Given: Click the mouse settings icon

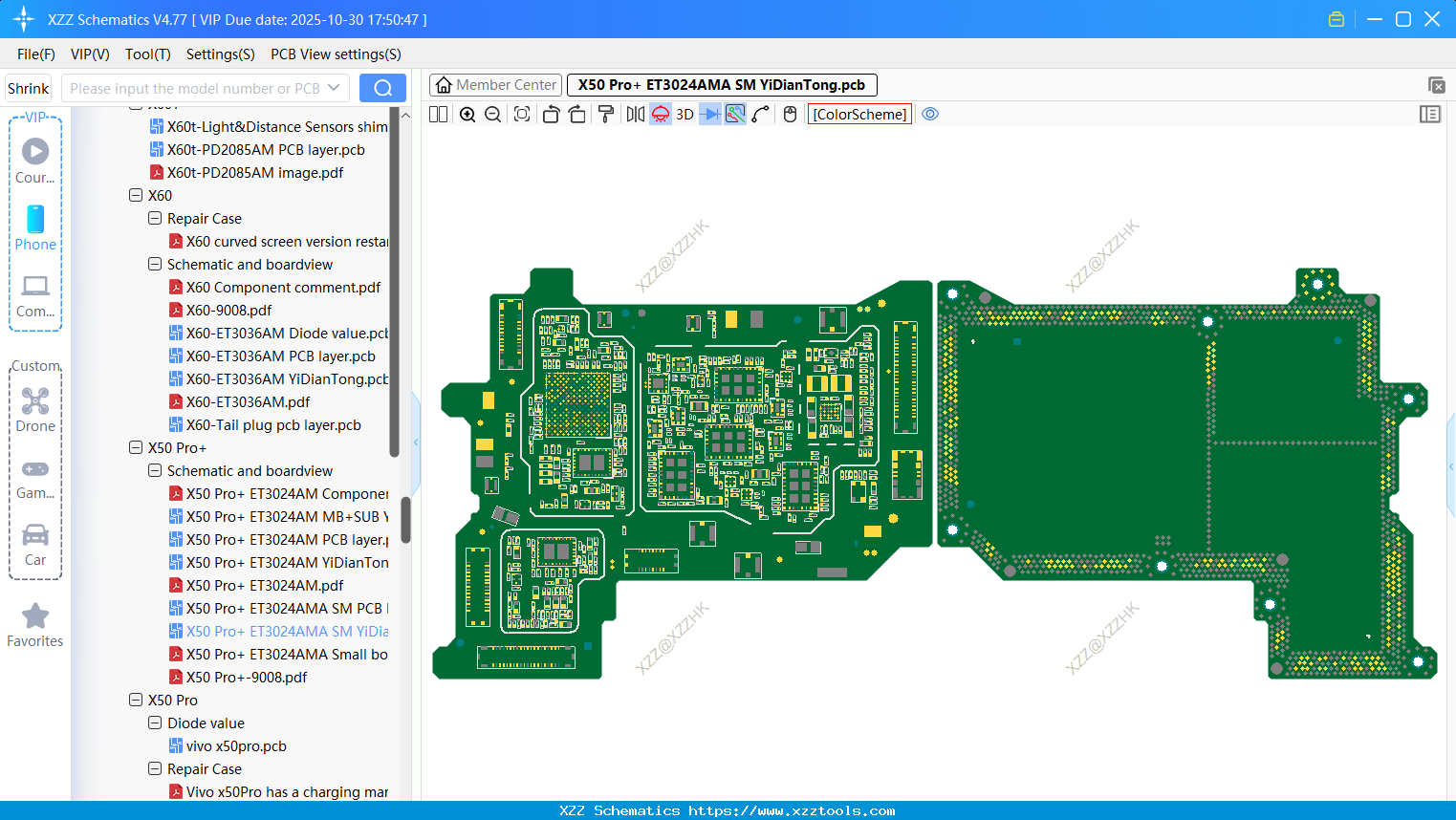Looking at the screenshot, I should pos(790,115).
